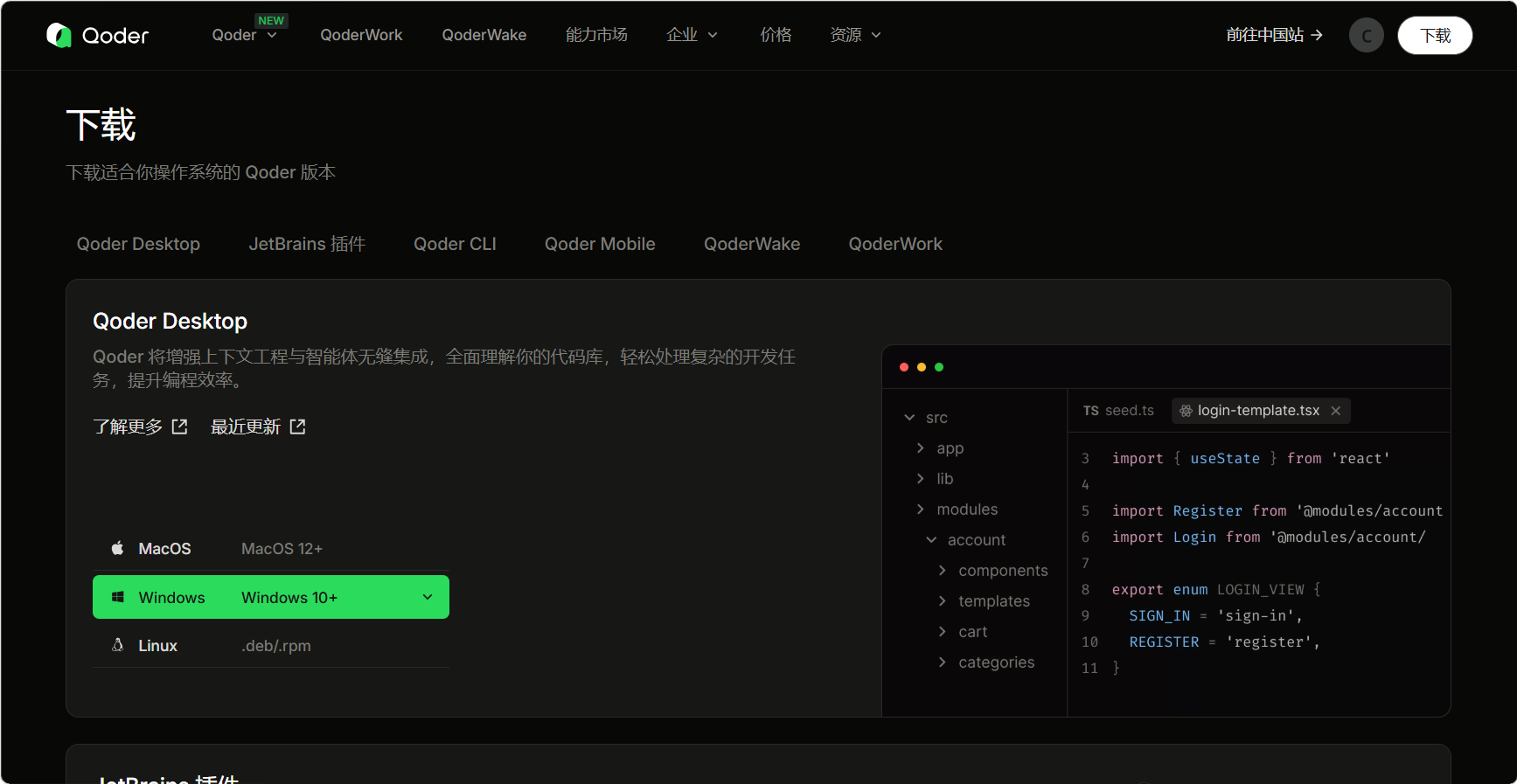Expand the app folder
The image size is (1517, 784).
click(920, 448)
